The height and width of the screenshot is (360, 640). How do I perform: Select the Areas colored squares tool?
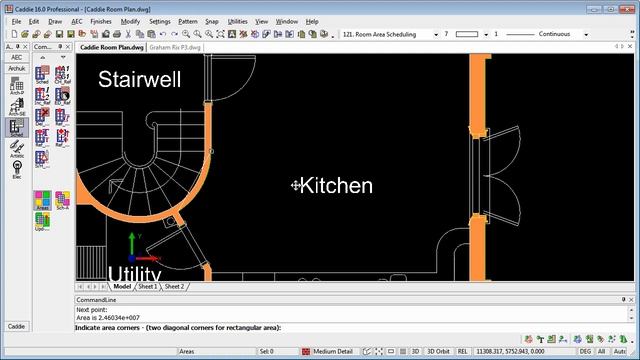[42, 200]
